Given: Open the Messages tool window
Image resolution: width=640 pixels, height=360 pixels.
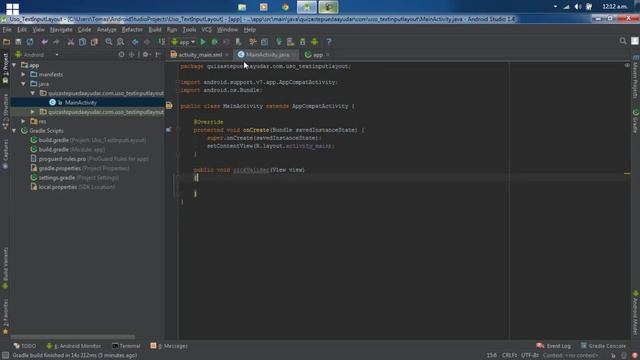Looking at the screenshot, I should [x=169, y=346].
